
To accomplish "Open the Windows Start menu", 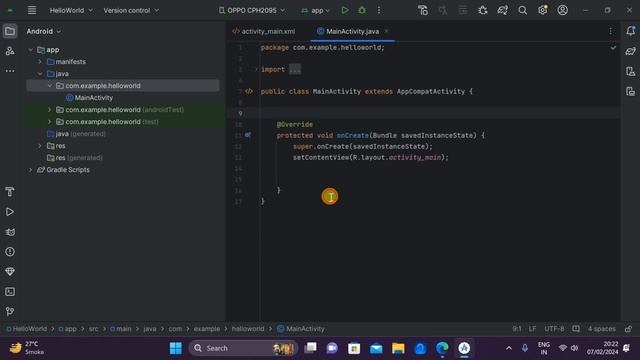I will pos(176,348).
